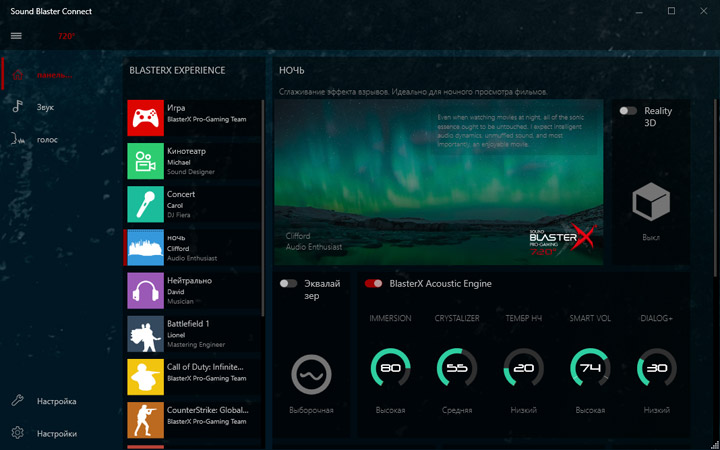Select the red home panel icon
Image resolution: width=720 pixels, height=450 pixels.
pos(17,74)
